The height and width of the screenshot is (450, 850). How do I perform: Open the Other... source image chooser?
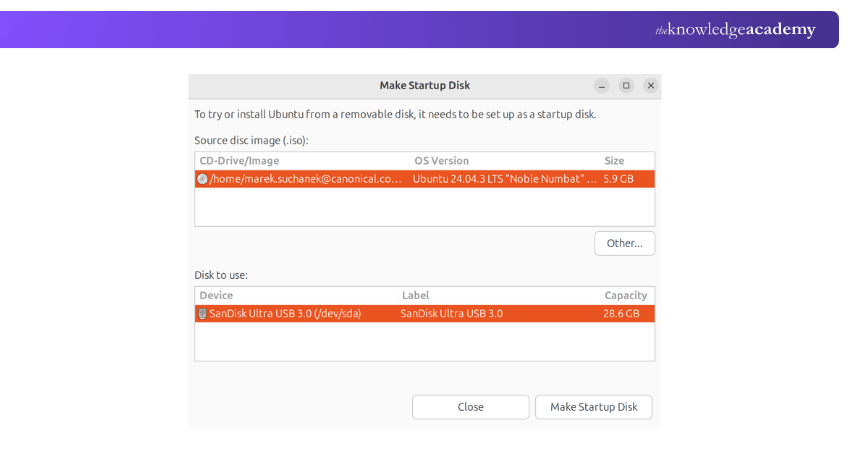624,243
